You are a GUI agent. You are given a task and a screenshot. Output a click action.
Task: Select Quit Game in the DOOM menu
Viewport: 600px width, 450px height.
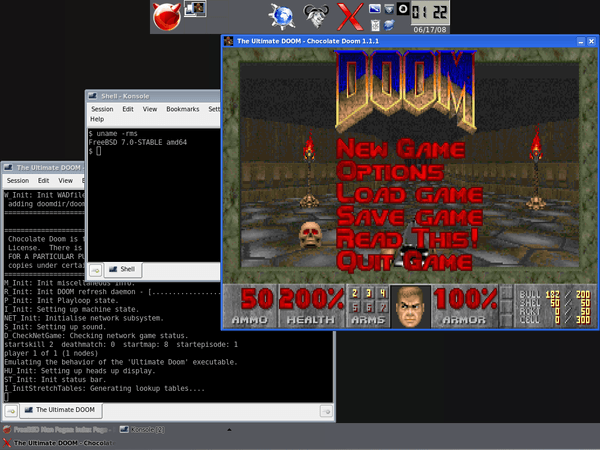404,261
